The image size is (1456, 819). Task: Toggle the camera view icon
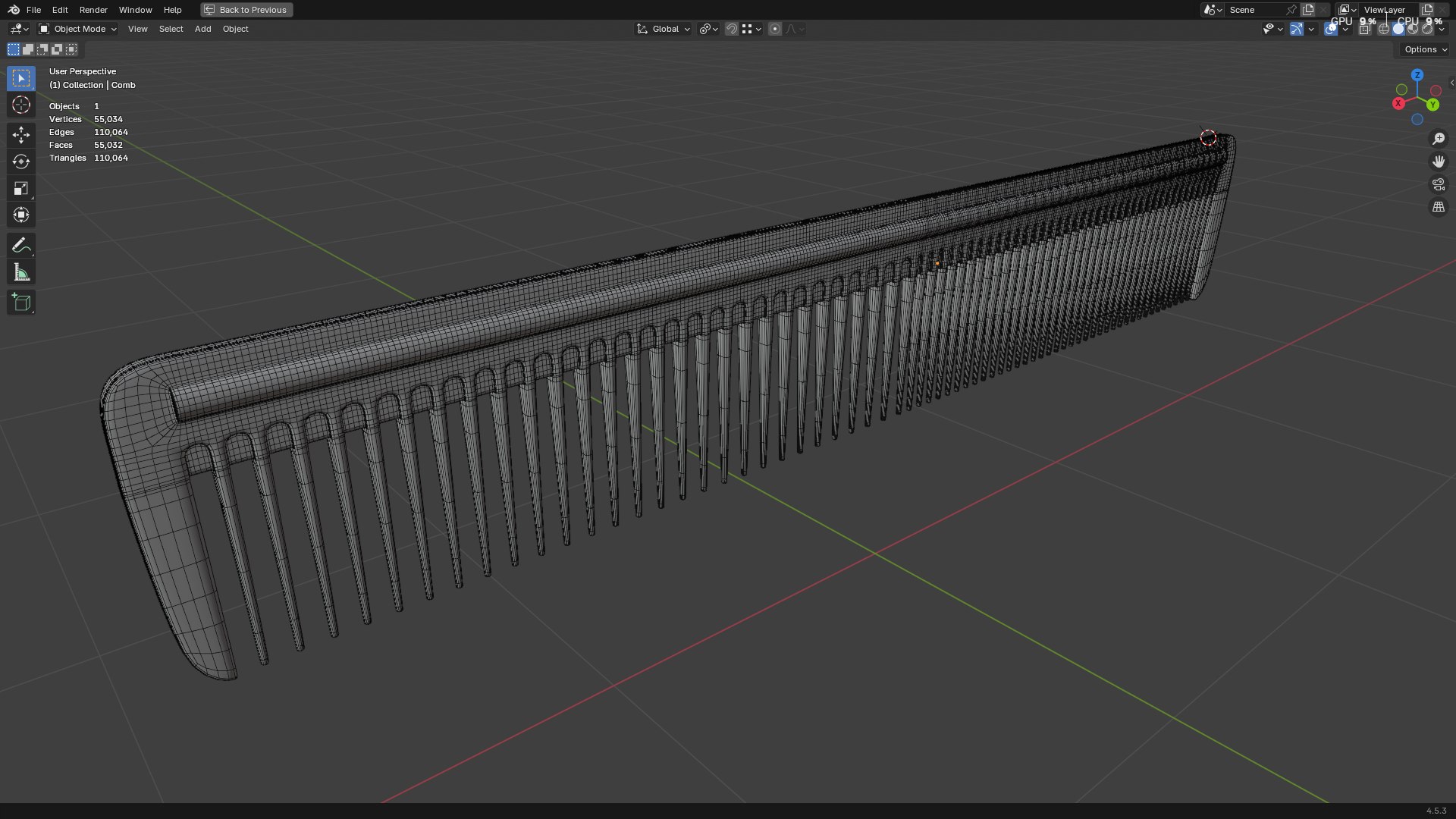[x=1439, y=184]
